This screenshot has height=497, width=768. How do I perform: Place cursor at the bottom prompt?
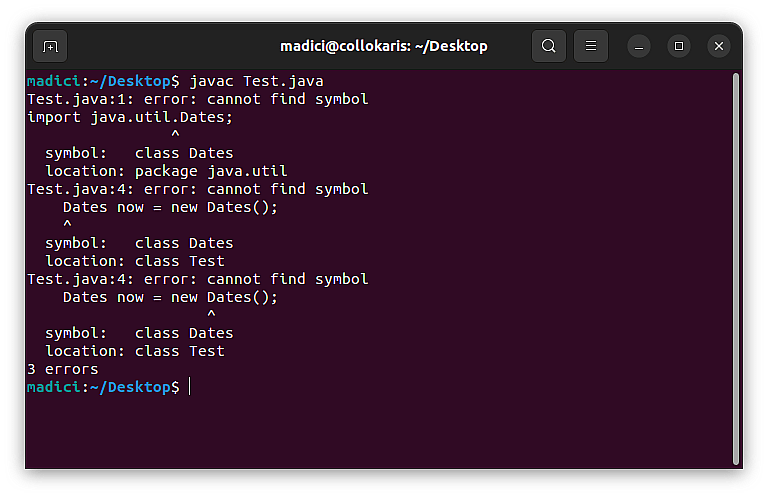(x=190, y=387)
